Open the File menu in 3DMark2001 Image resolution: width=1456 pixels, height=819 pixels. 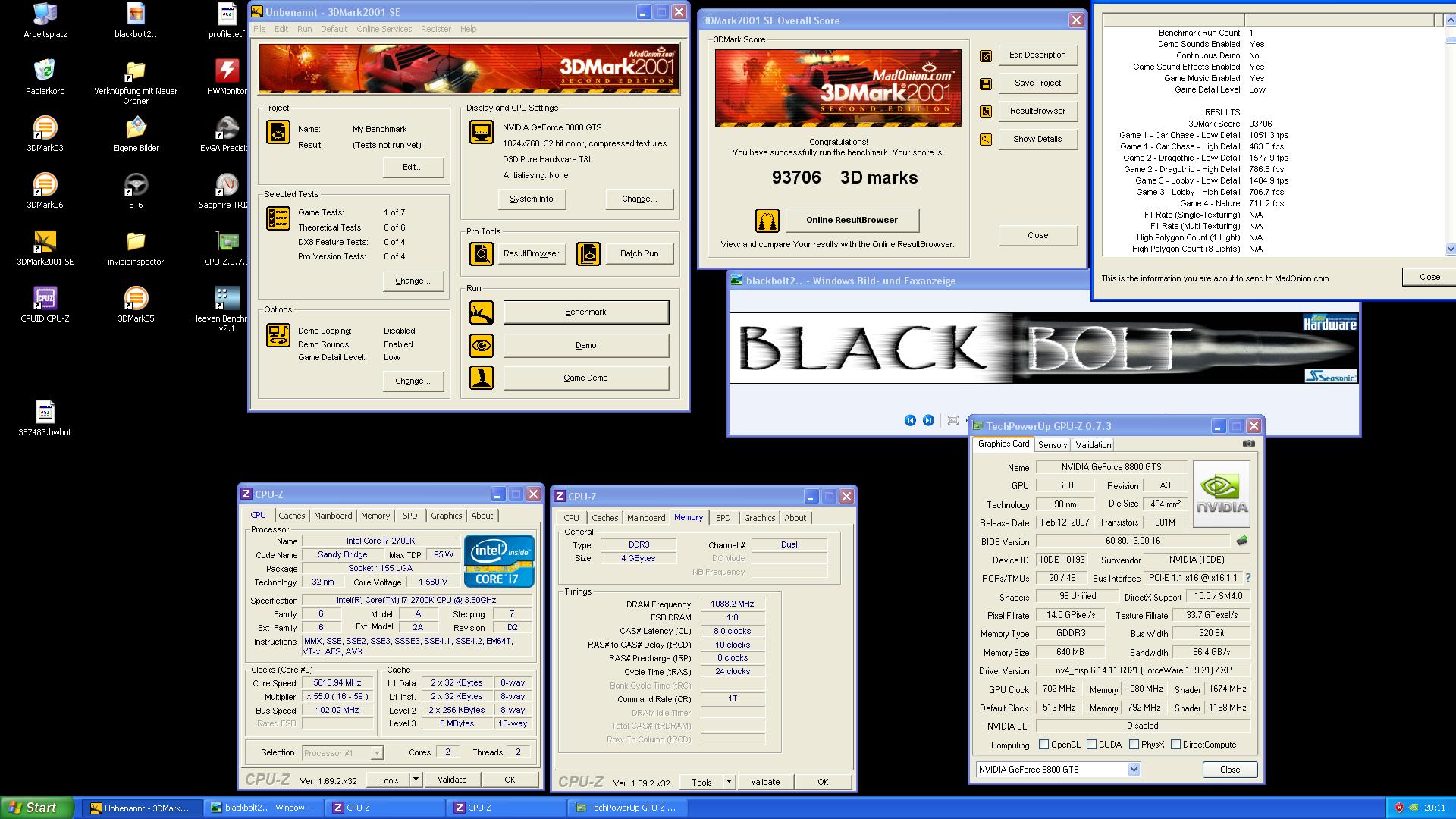pyautogui.click(x=259, y=29)
